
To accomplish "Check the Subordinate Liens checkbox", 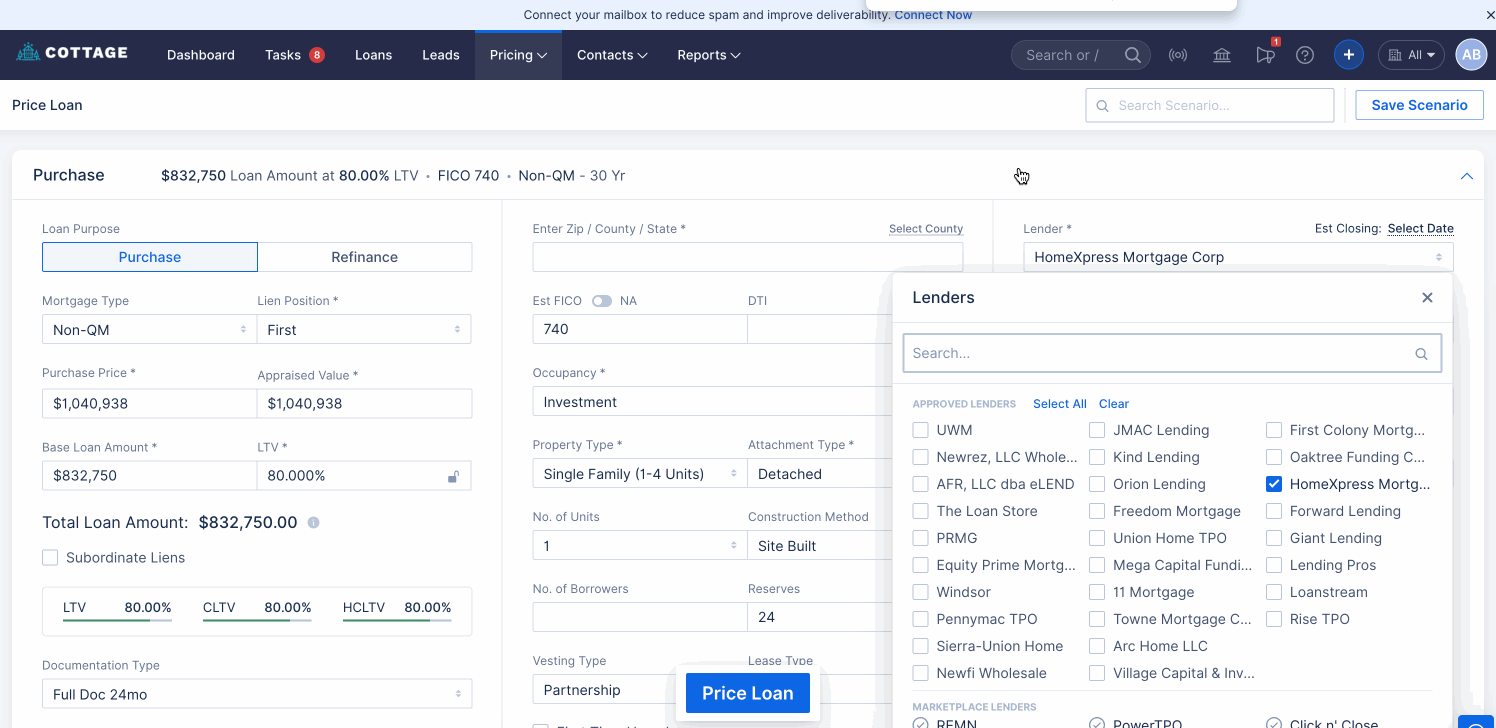I will coord(50,558).
